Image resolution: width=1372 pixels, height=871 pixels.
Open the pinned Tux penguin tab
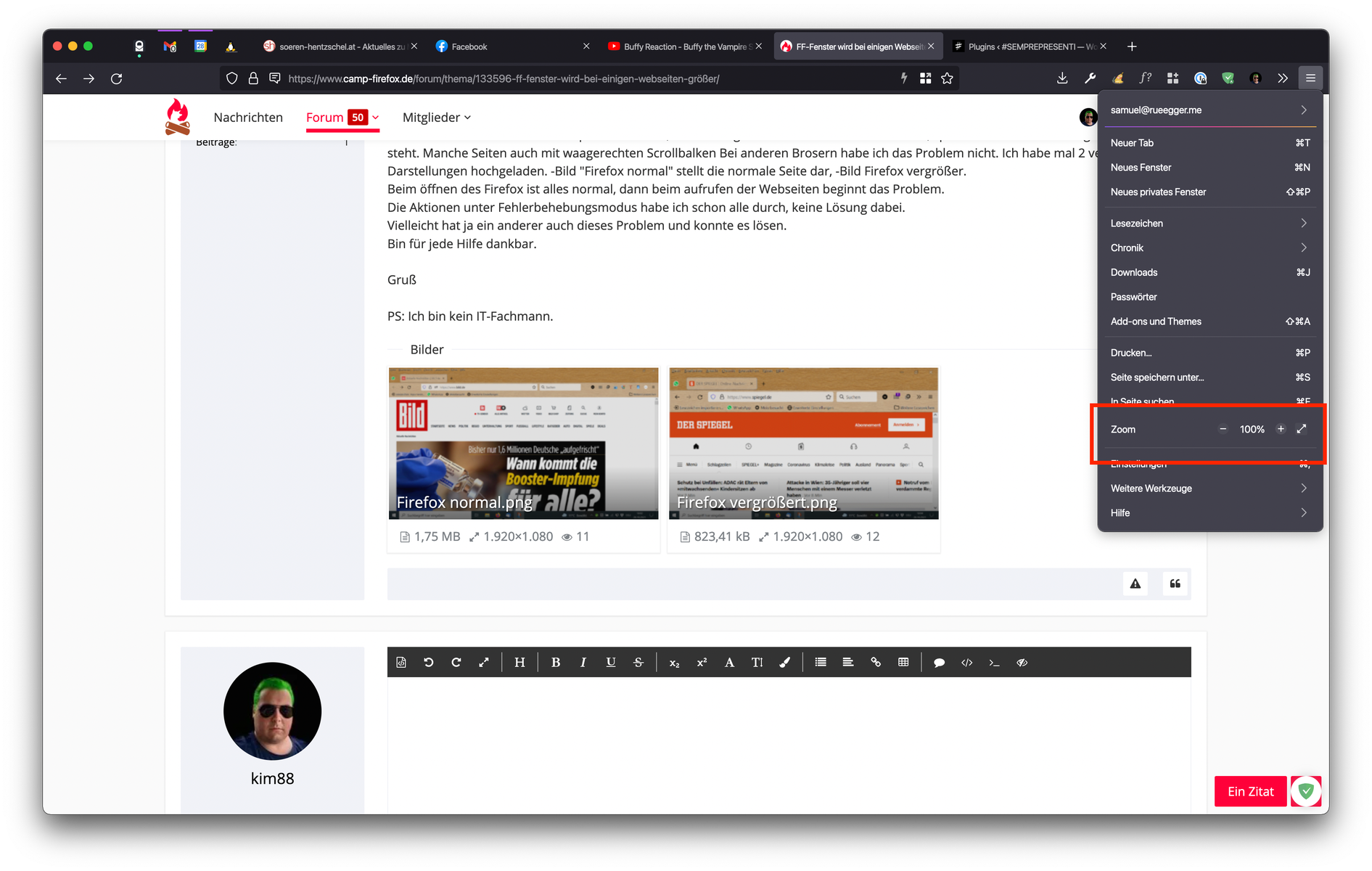[x=231, y=46]
